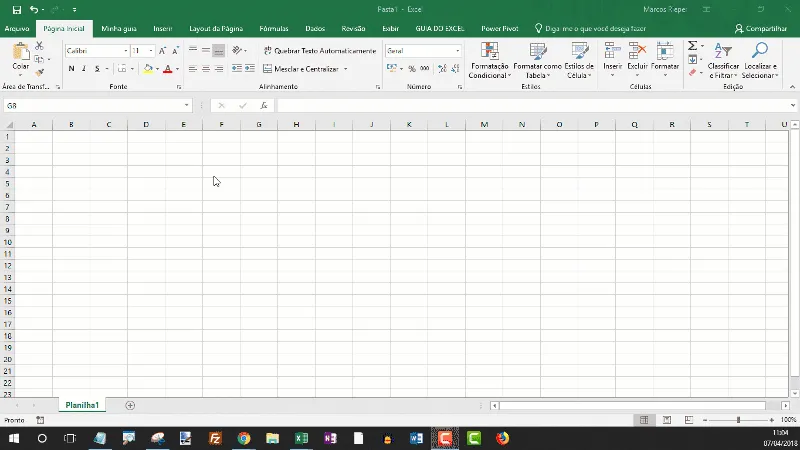Image resolution: width=800 pixels, height=450 pixels.
Task: Click the Compartilhar share button
Action: [761, 29]
